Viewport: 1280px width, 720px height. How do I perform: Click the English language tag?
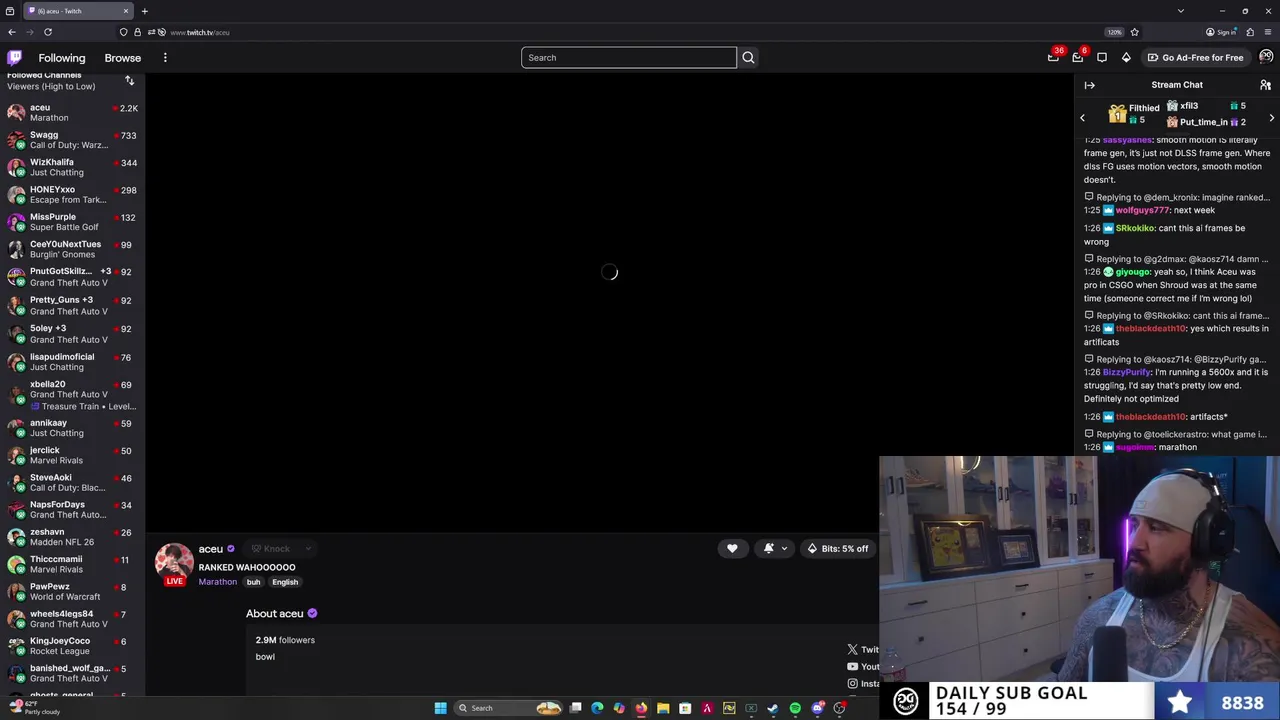285,582
